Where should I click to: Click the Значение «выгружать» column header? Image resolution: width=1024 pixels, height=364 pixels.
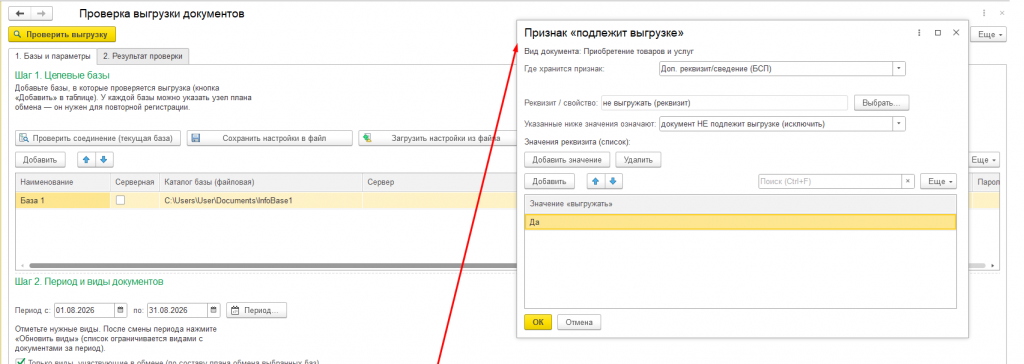tap(740, 204)
